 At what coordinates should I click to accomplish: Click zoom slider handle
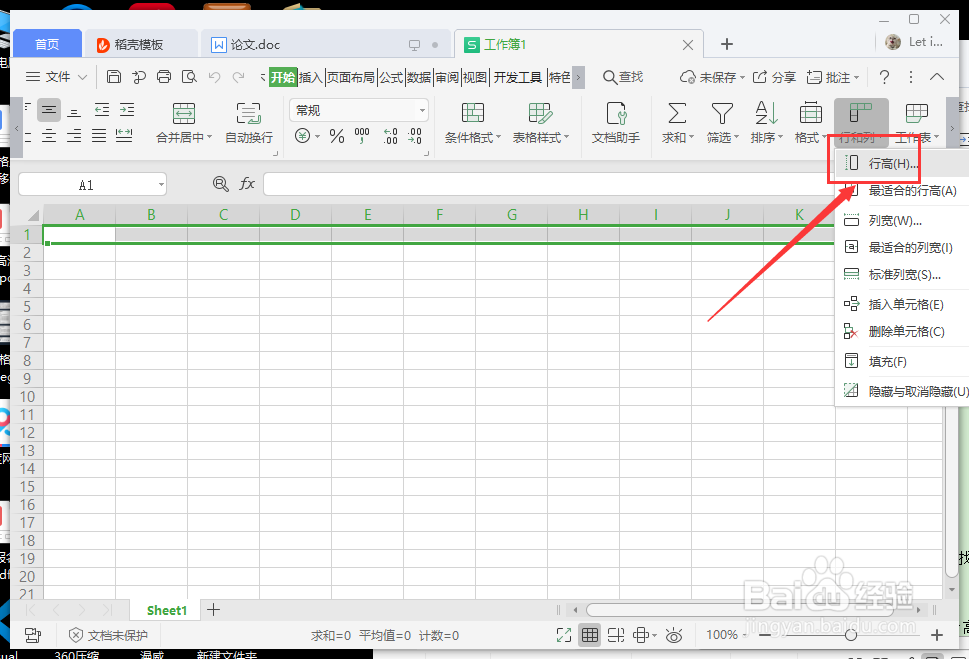tap(850, 635)
